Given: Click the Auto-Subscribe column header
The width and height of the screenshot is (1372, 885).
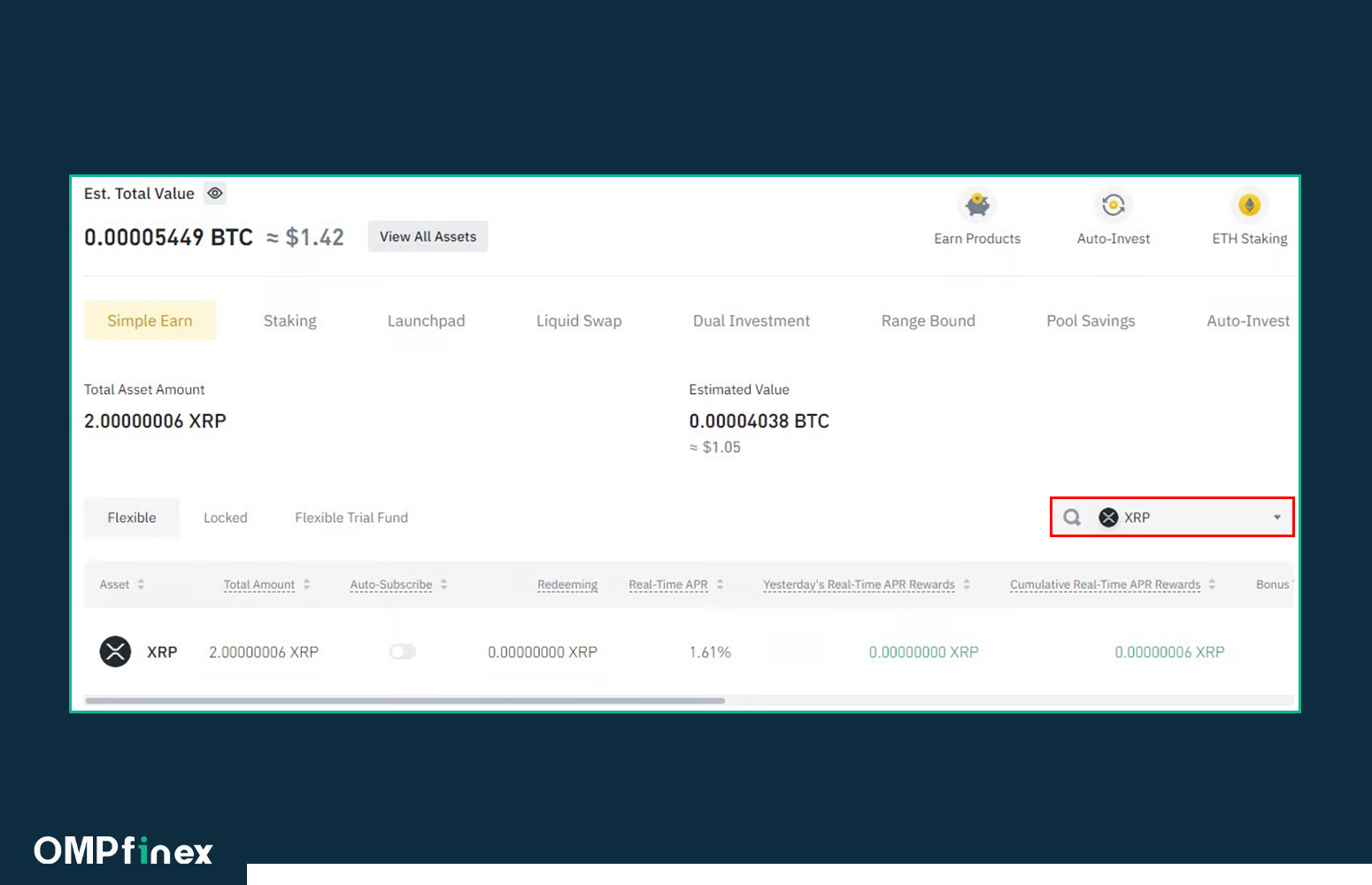Looking at the screenshot, I should tap(391, 585).
